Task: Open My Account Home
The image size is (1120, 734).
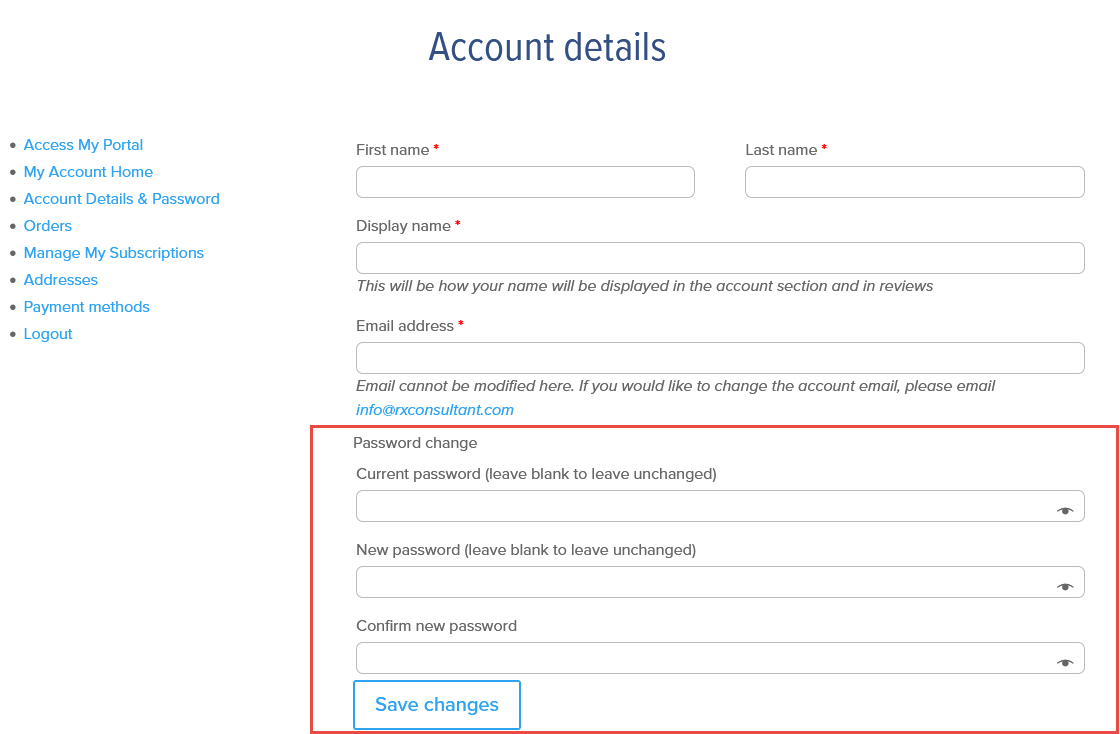Action: pyautogui.click(x=88, y=172)
